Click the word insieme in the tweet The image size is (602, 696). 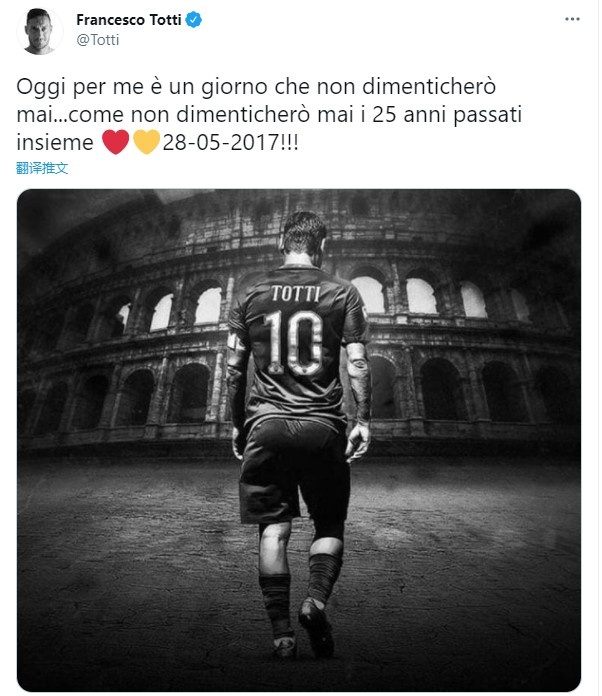click(x=55, y=142)
